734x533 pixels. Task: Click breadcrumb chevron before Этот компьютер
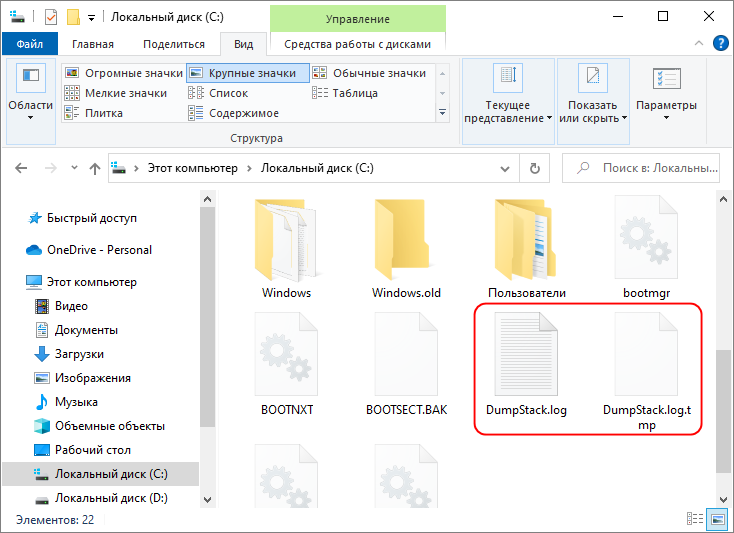point(136,168)
